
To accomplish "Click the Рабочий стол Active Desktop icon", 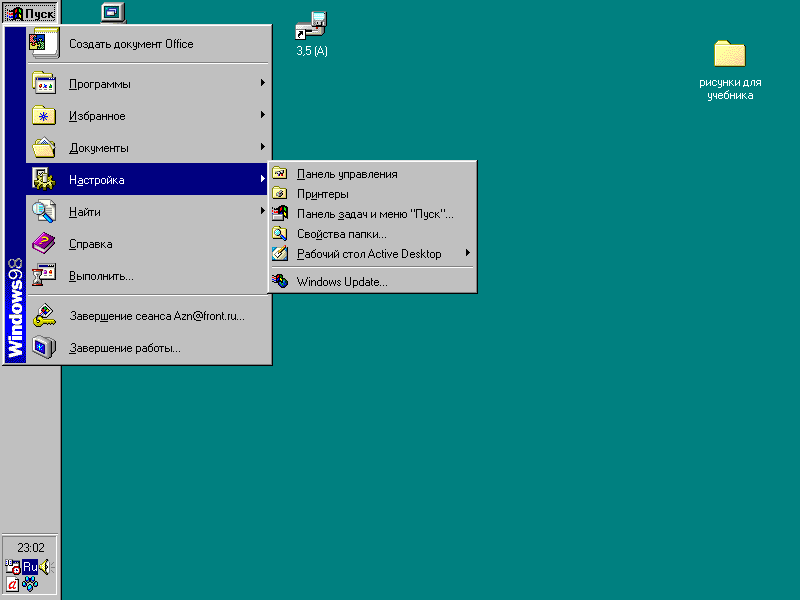I will [x=280, y=253].
